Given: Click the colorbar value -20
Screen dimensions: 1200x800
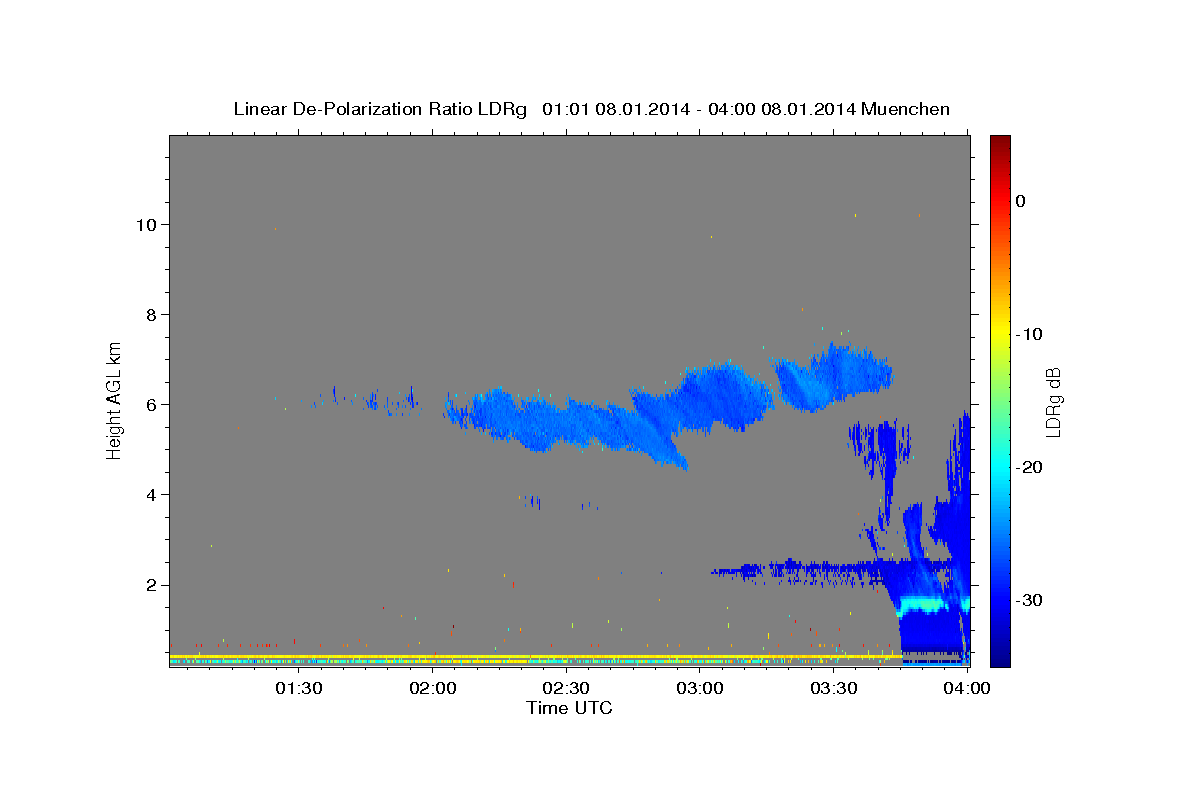Looking at the screenshot, I should (1030, 467).
